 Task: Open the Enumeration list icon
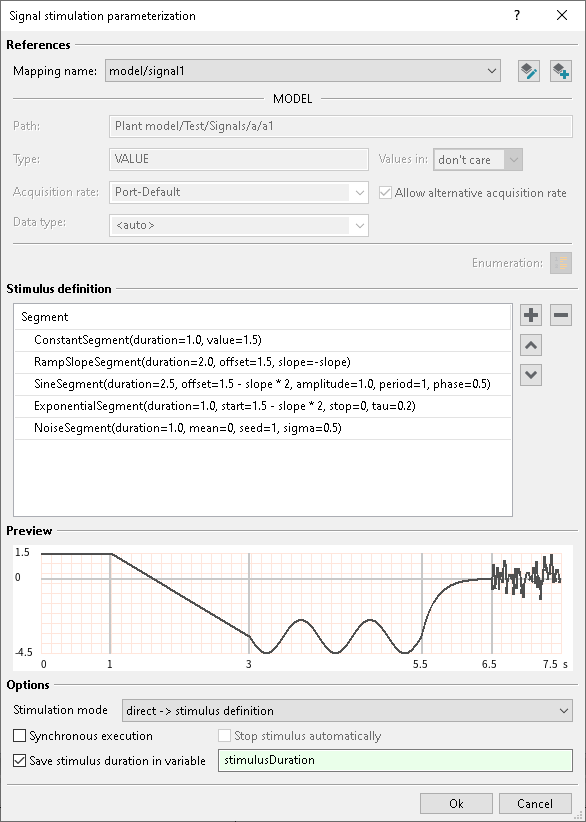coord(561,263)
